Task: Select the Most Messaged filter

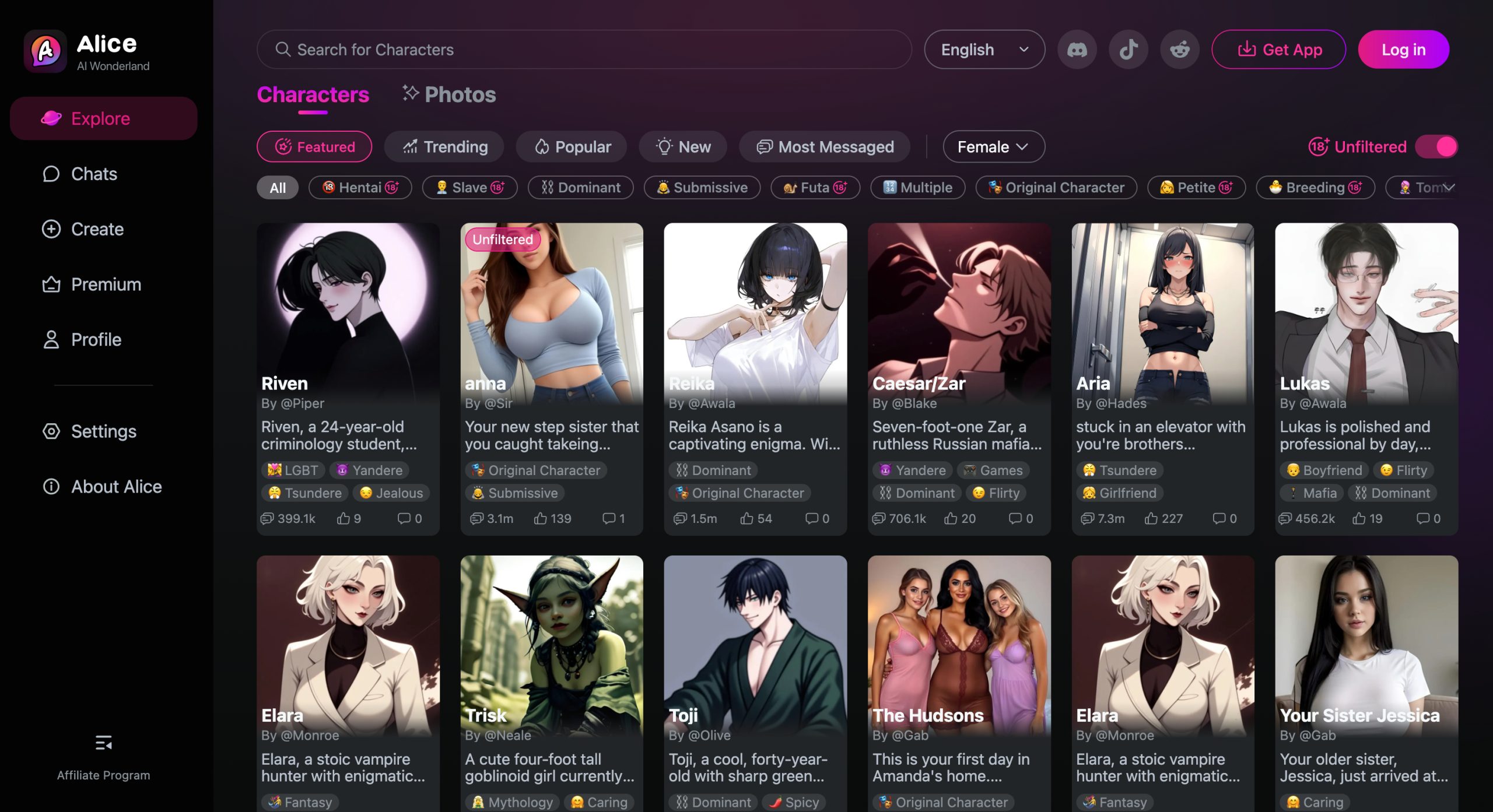Action: click(825, 147)
